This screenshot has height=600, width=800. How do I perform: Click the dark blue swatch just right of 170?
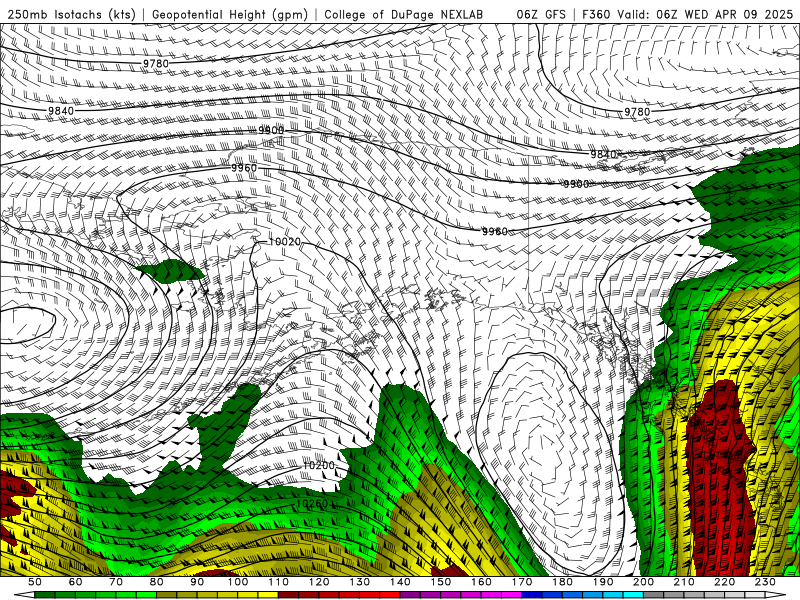tap(532, 595)
